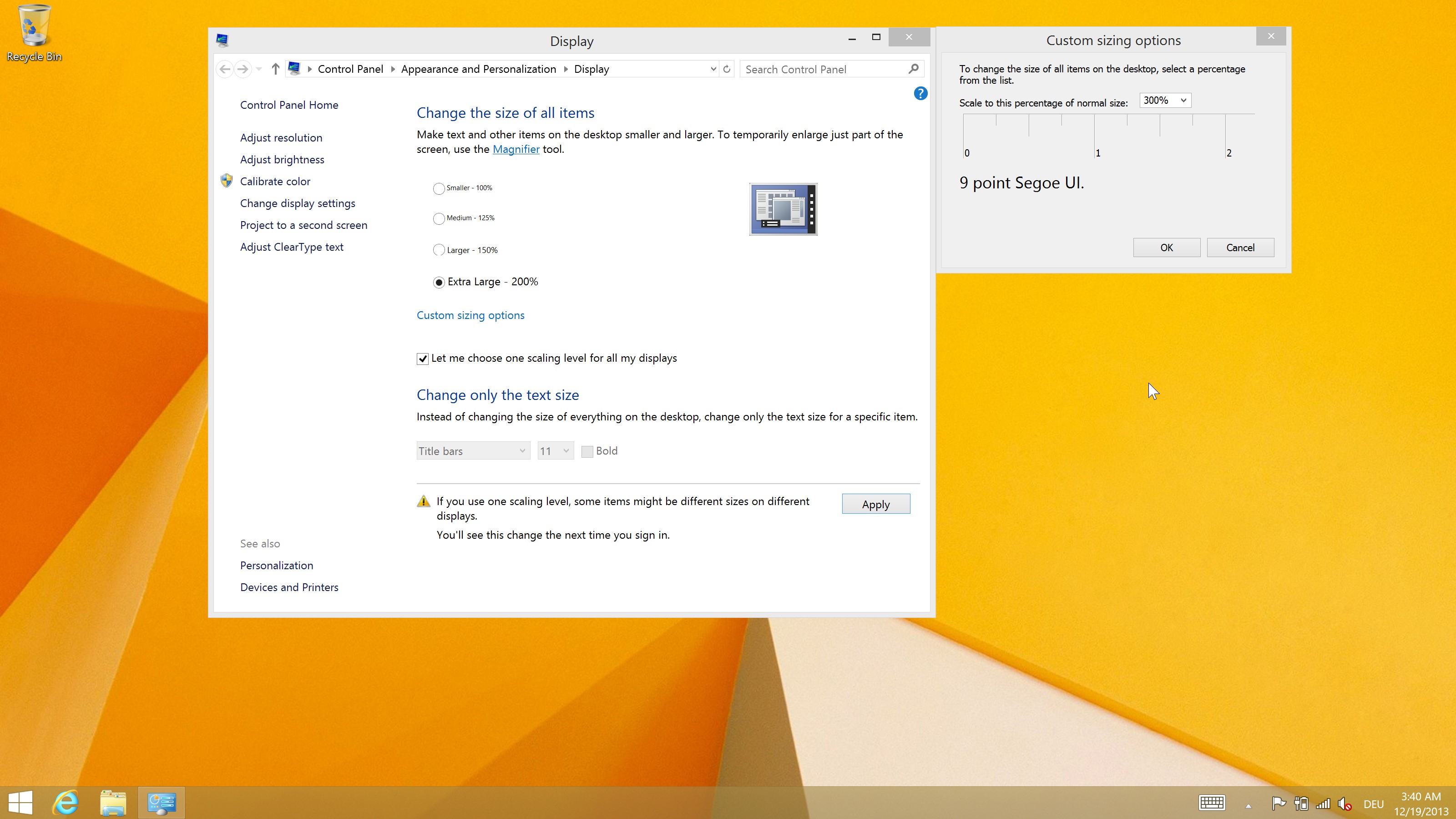Open Help with the blue question icon
This screenshot has width=1456, height=819.
tap(920, 93)
